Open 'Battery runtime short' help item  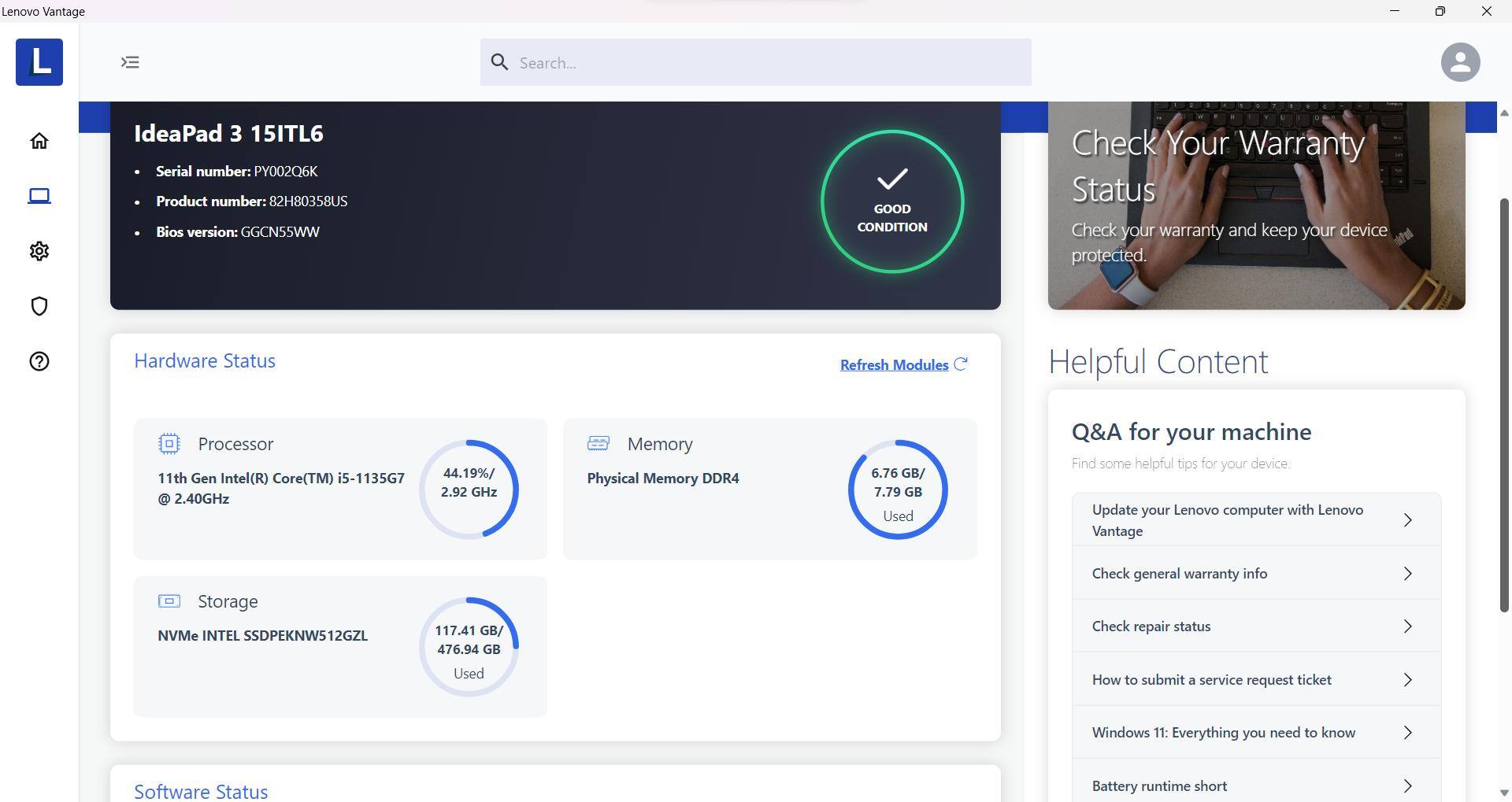(x=1255, y=785)
